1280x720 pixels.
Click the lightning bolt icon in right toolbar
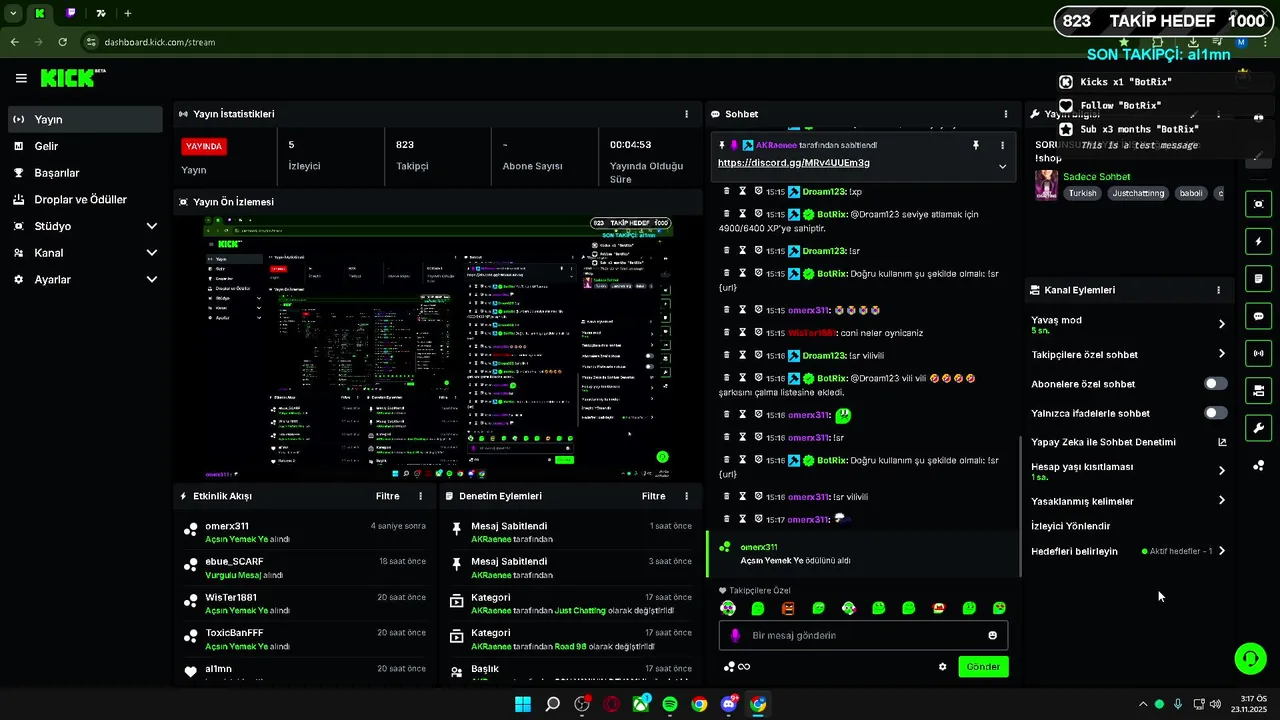(x=1258, y=241)
